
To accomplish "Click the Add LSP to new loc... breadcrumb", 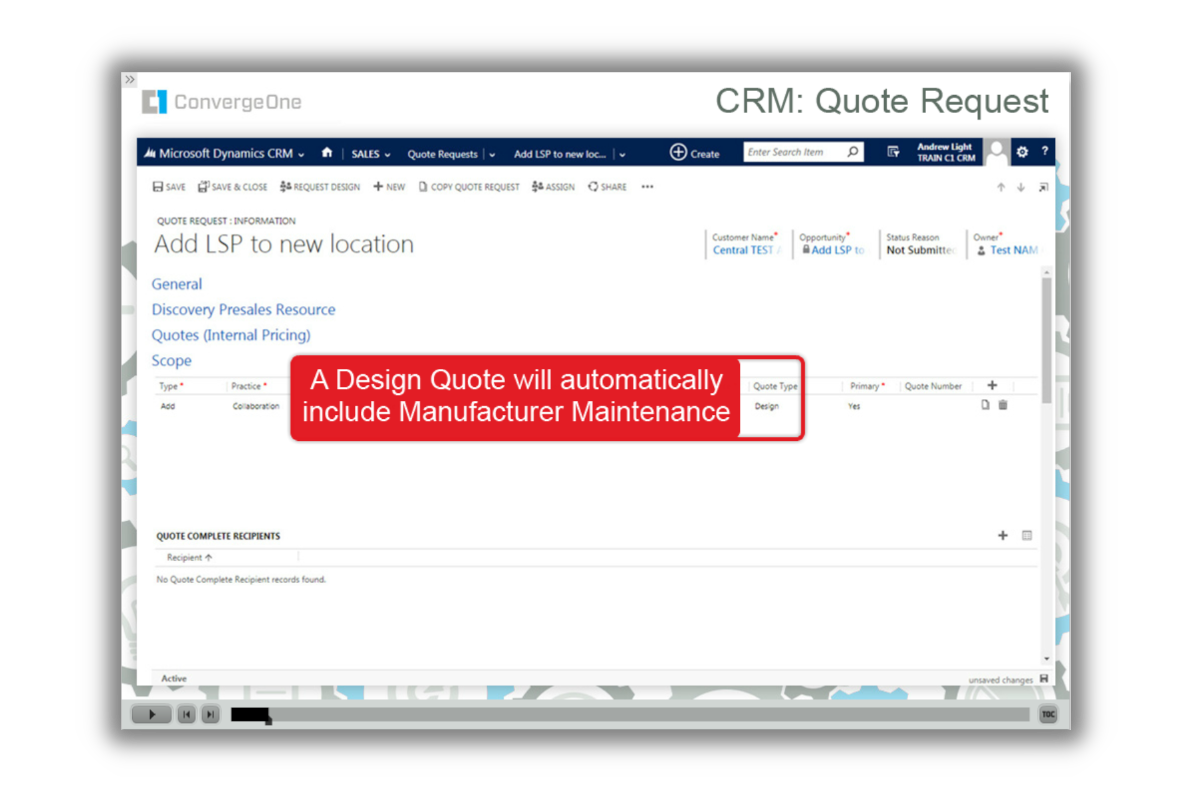I will 560,154.
